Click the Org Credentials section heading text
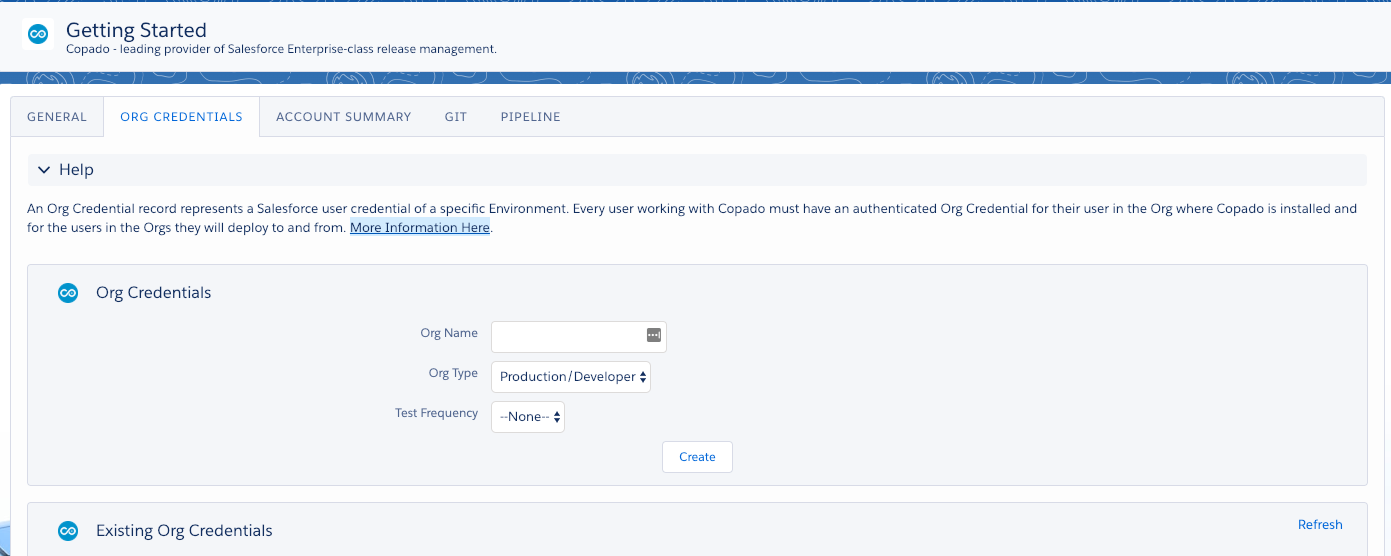Screen dimensions: 1391x556 click(x=154, y=293)
